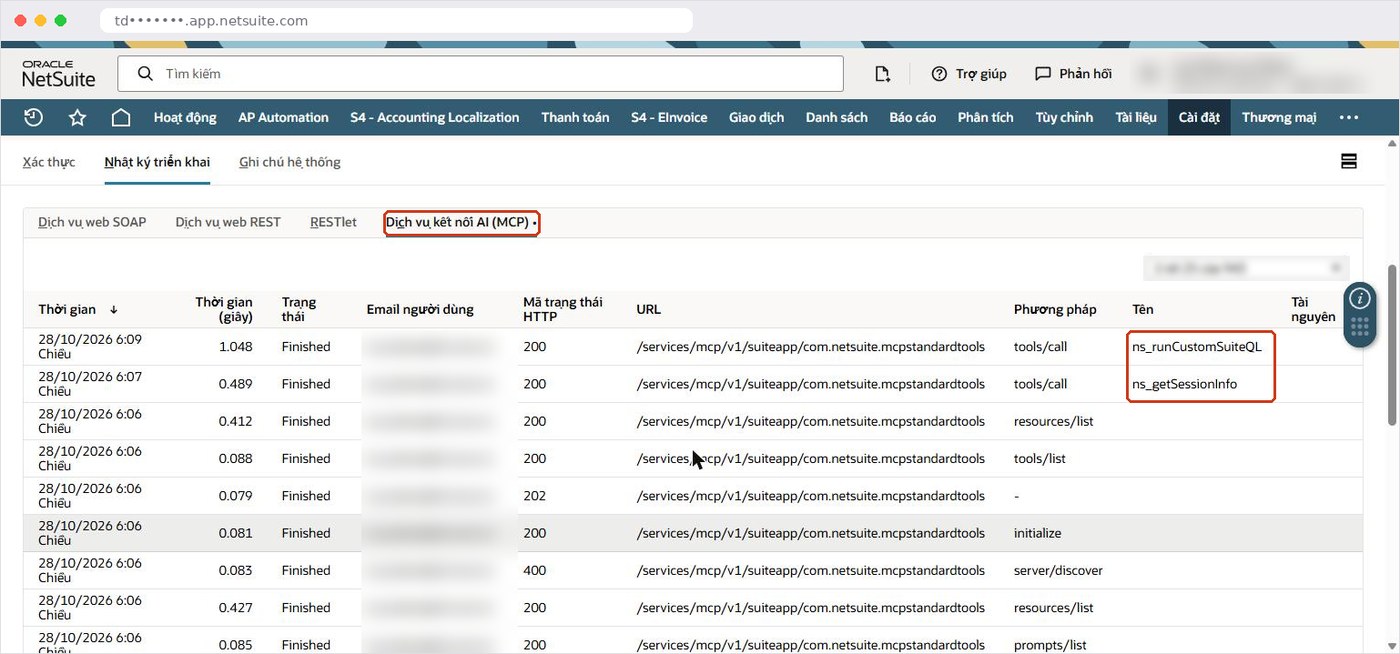Switch to the Xác thực tab

click(x=49, y=162)
